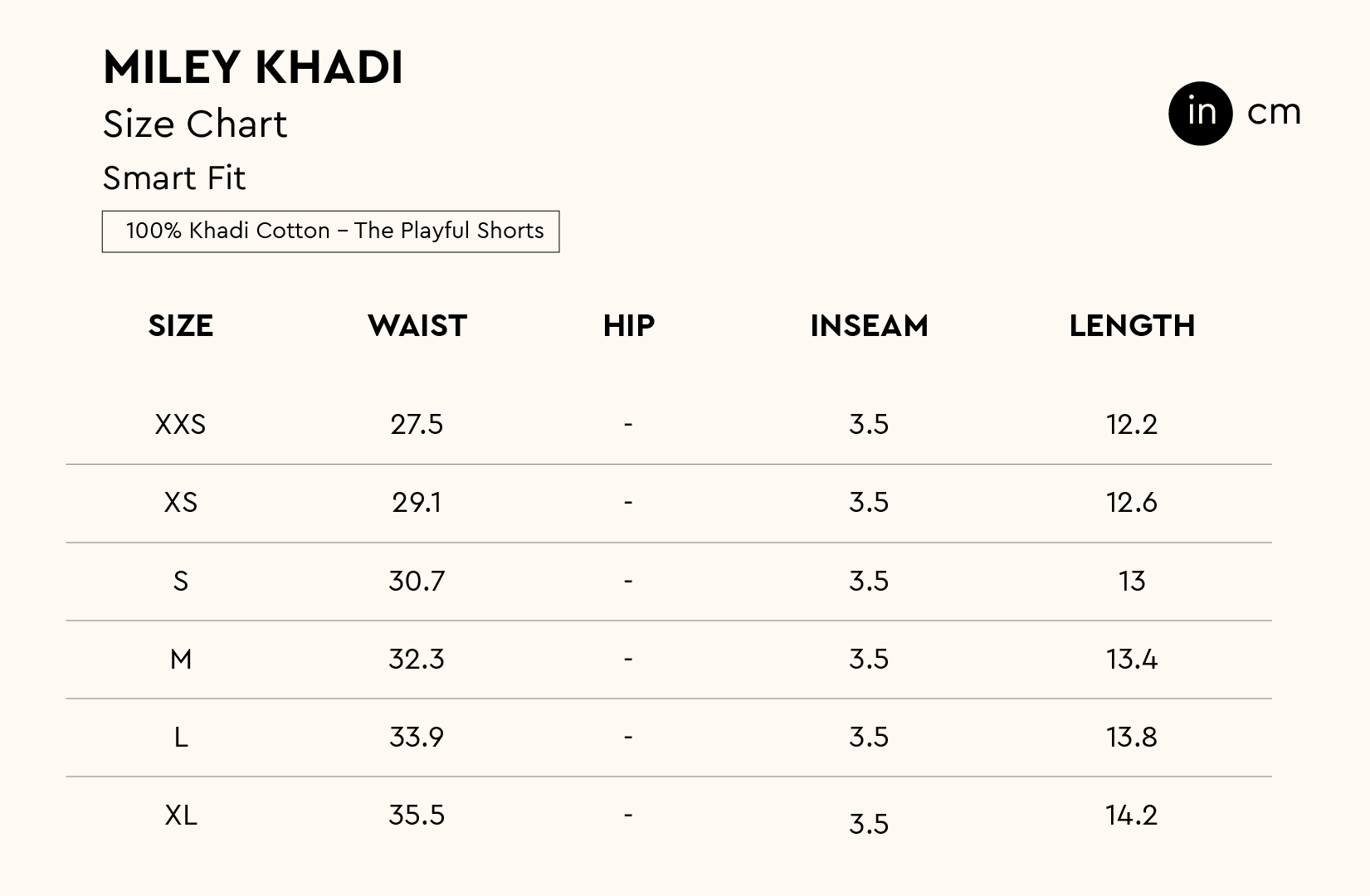Select the S size row label
The width and height of the screenshot is (1370, 896).
pyautogui.click(x=181, y=581)
